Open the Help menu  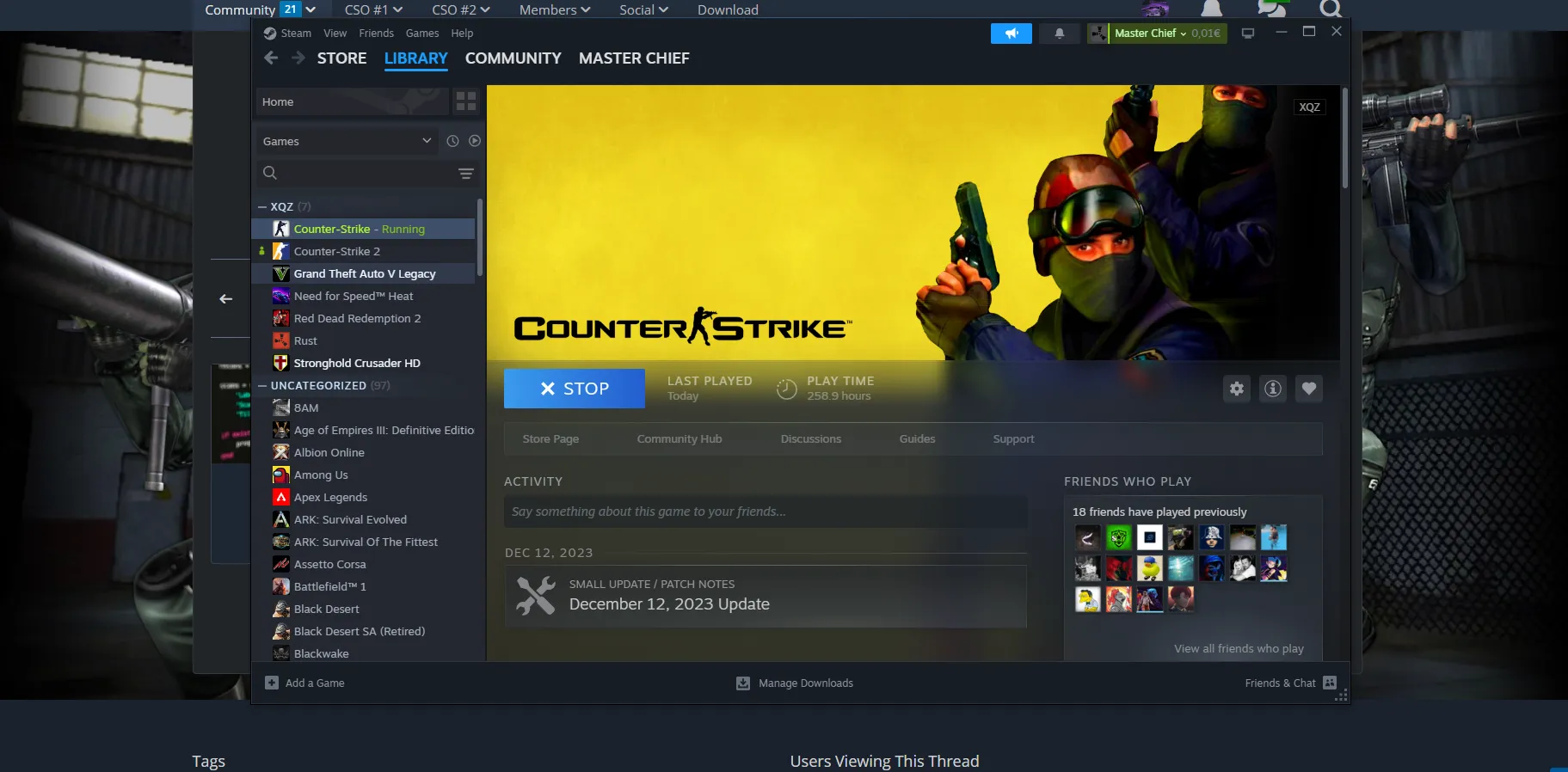click(463, 34)
